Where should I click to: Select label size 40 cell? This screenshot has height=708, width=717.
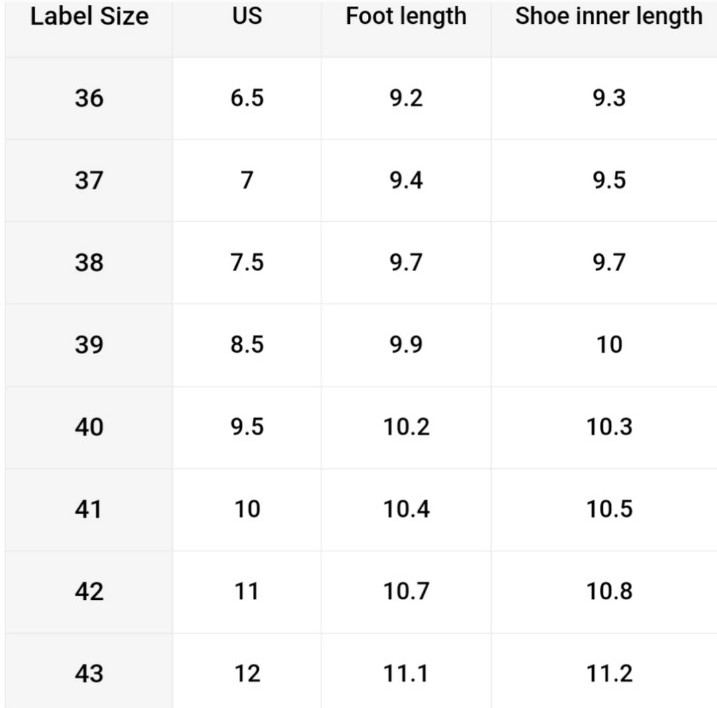click(89, 427)
